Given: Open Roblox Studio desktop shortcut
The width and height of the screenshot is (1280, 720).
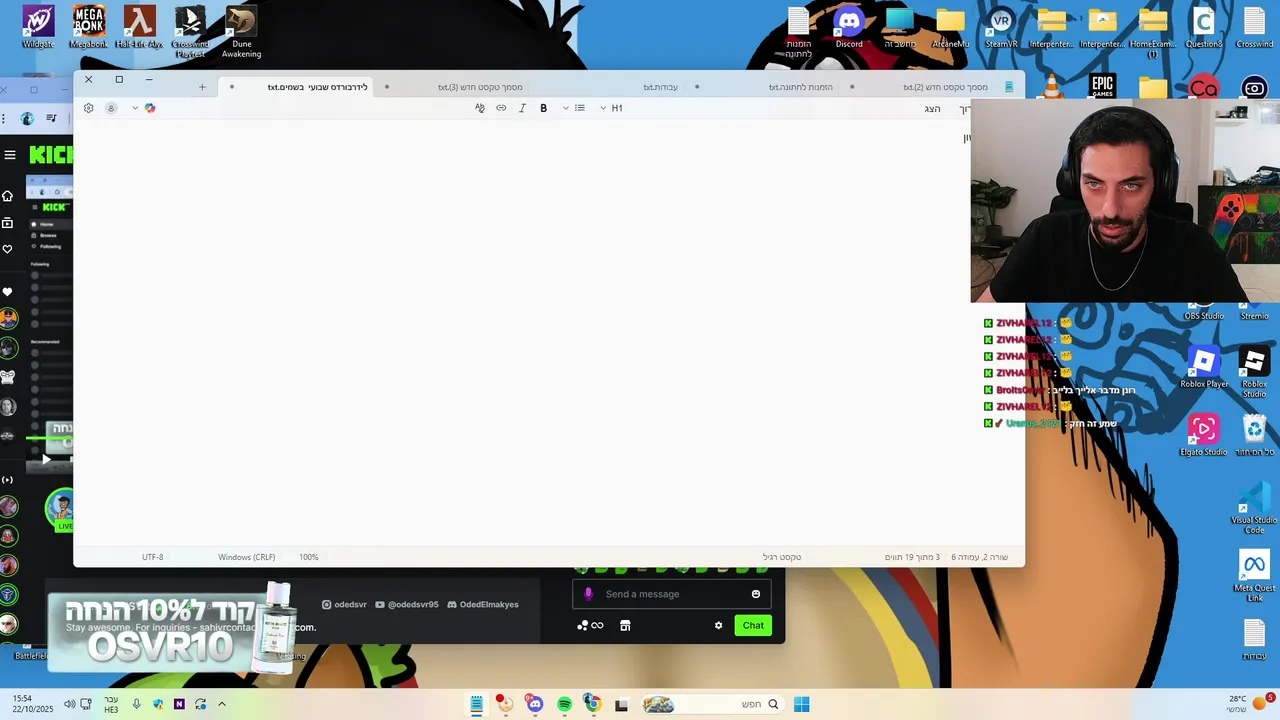Looking at the screenshot, I should pyautogui.click(x=1254, y=372).
